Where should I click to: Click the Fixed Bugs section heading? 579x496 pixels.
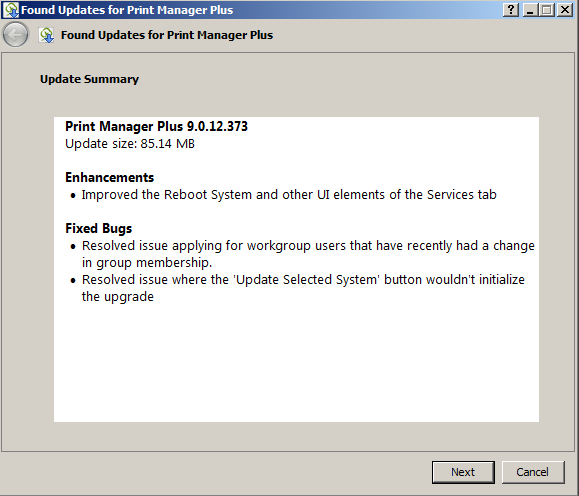tap(98, 229)
